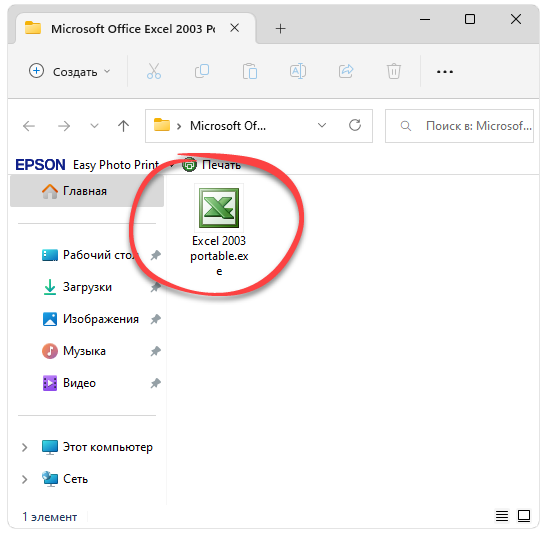The image size is (547, 533).
Task: Click the Rename icon in toolbar
Action: point(298,72)
